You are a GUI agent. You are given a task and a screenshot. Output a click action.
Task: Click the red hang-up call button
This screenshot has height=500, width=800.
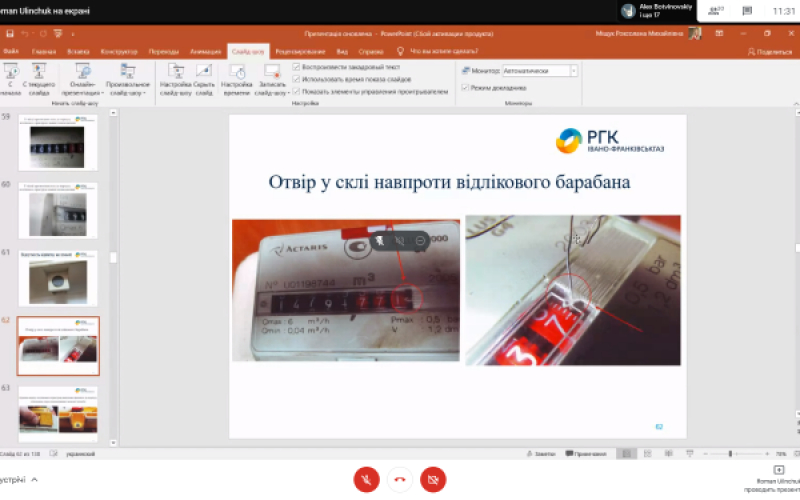point(400,480)
